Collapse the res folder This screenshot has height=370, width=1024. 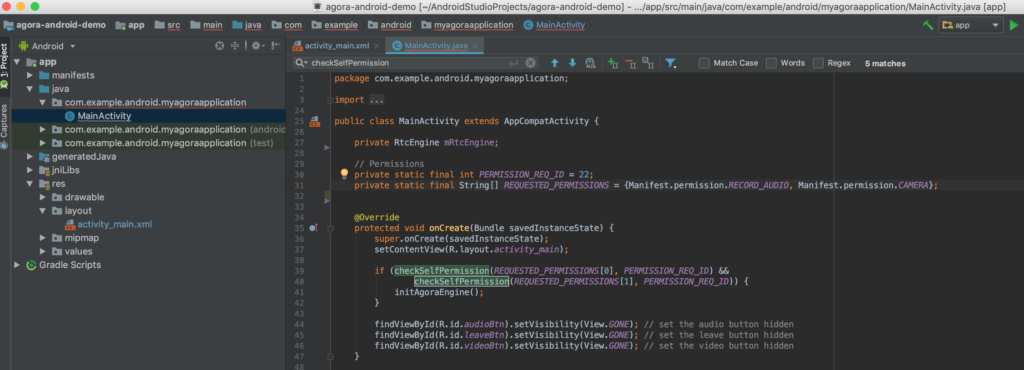tap(29, 184)
